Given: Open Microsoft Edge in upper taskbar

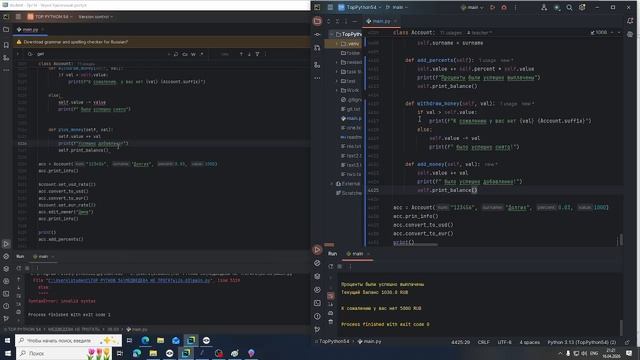Looking at the screenshot, I should 145,340.
